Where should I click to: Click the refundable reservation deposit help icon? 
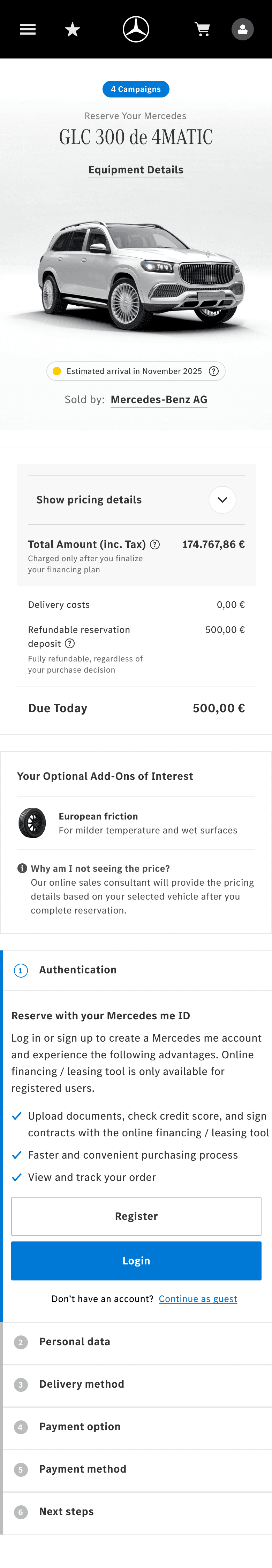click(x=70, y=644)
